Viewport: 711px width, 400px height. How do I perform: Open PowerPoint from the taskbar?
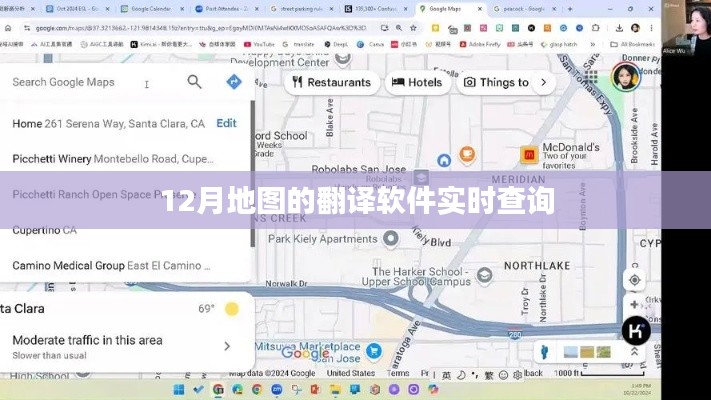(316, 390)
